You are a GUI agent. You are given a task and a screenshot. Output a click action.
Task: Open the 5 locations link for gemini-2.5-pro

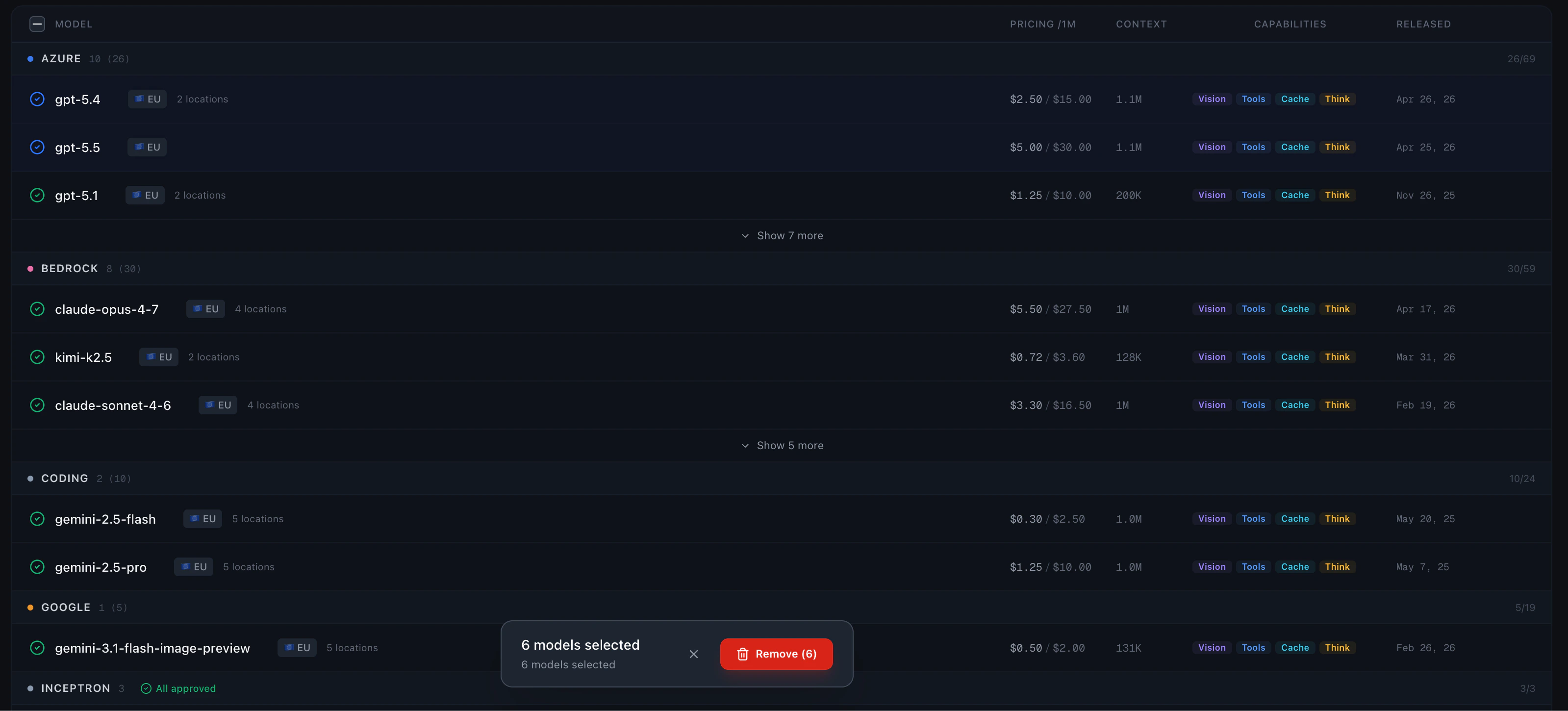pos(249,567)
